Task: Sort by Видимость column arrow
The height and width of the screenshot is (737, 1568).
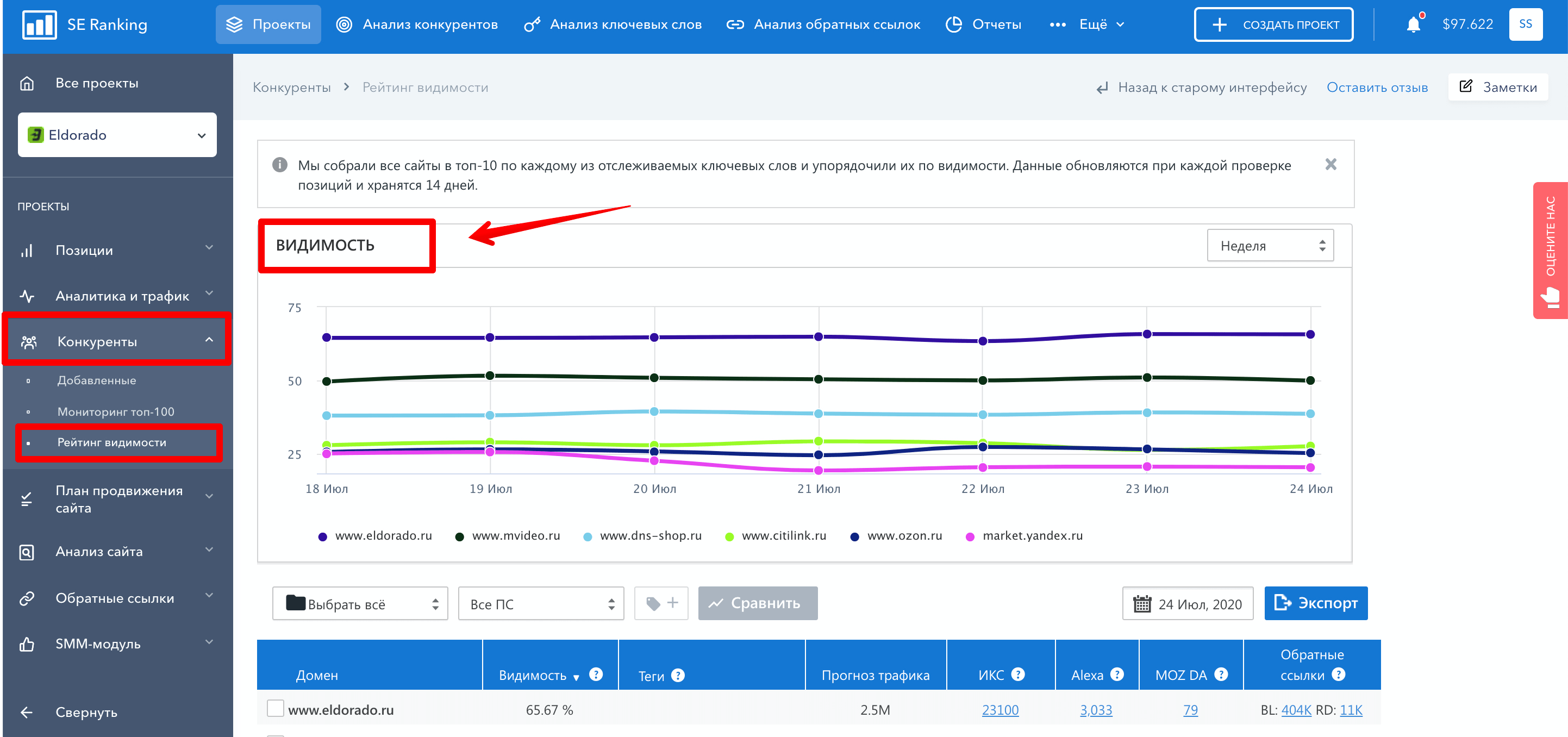Action: (x=576, y=677)
